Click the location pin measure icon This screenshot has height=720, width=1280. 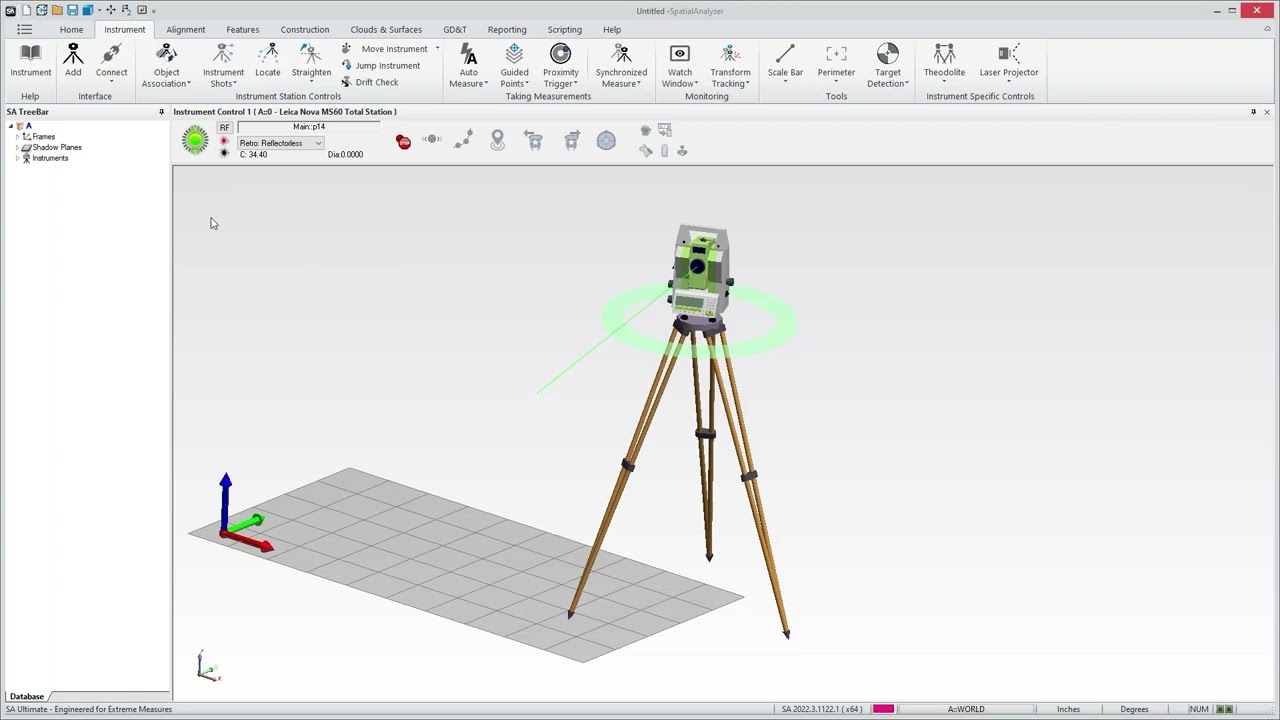(x=497, y=141)
